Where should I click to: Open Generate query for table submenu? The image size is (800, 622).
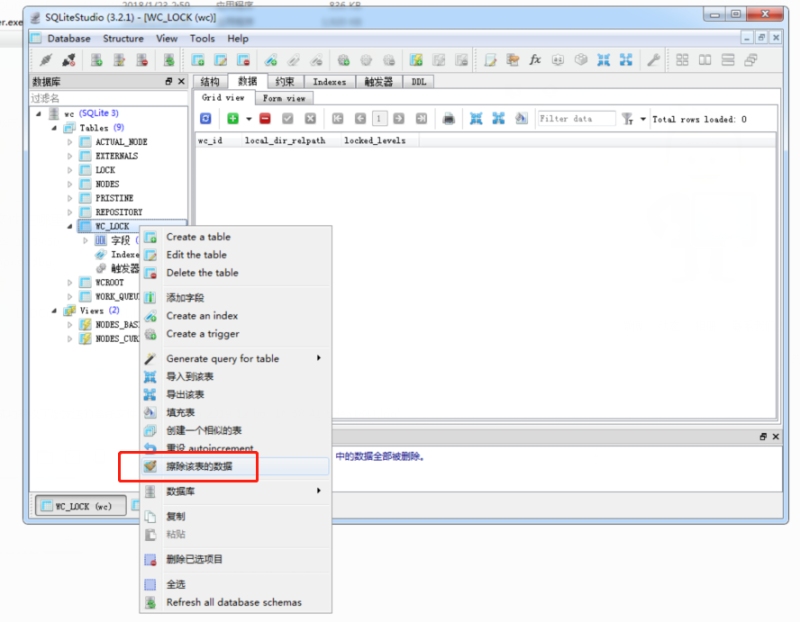point(235,358)
